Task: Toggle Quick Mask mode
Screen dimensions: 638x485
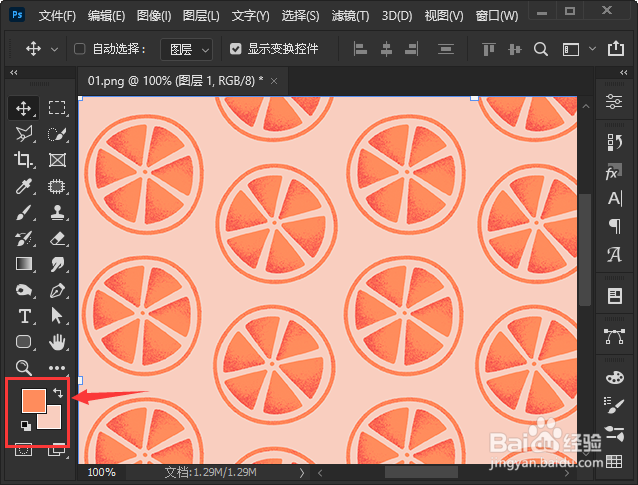Action: point(23,450)
